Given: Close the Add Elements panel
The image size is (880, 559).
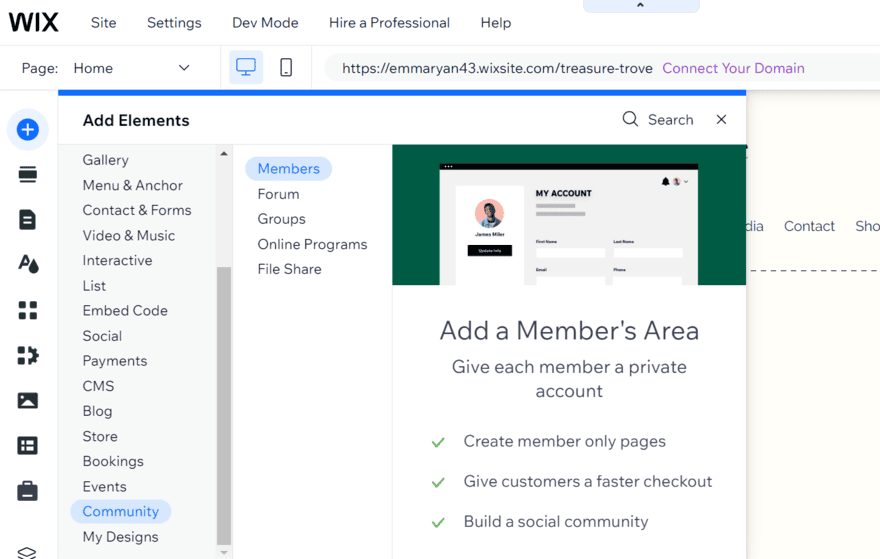Looking at the screenshot, I should (x=721, y=120).
